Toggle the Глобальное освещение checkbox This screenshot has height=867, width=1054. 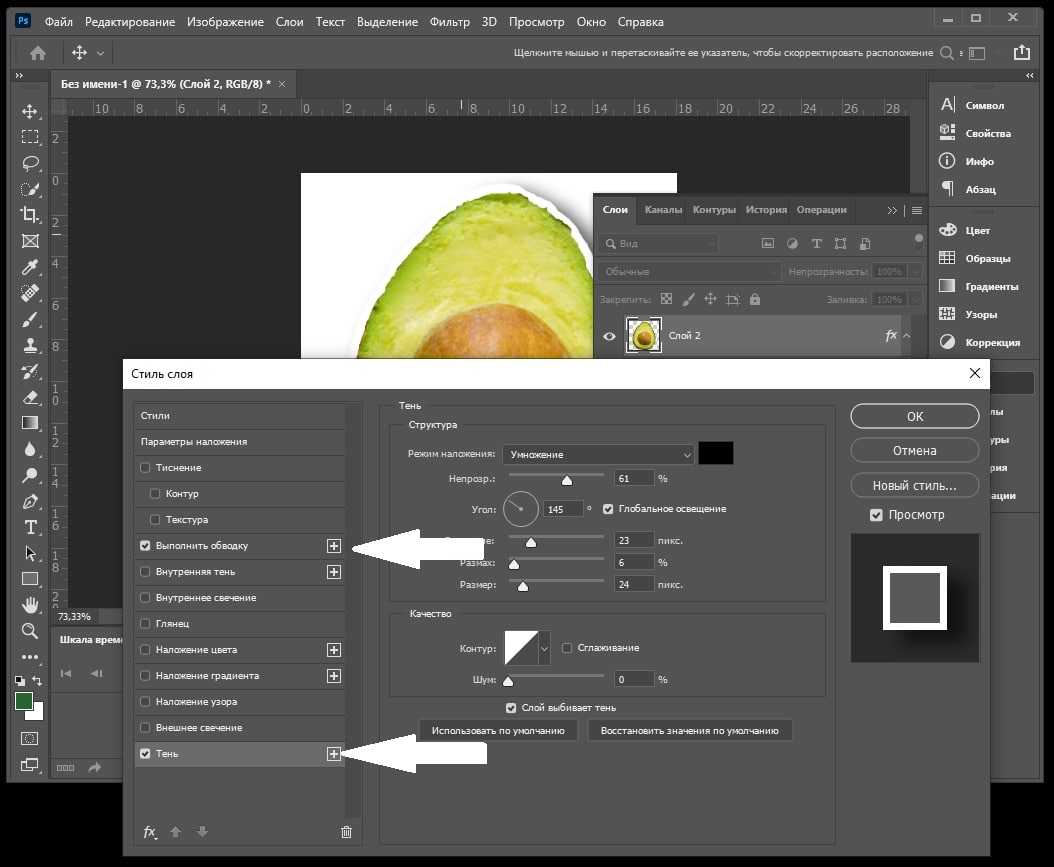coord(609,509)
